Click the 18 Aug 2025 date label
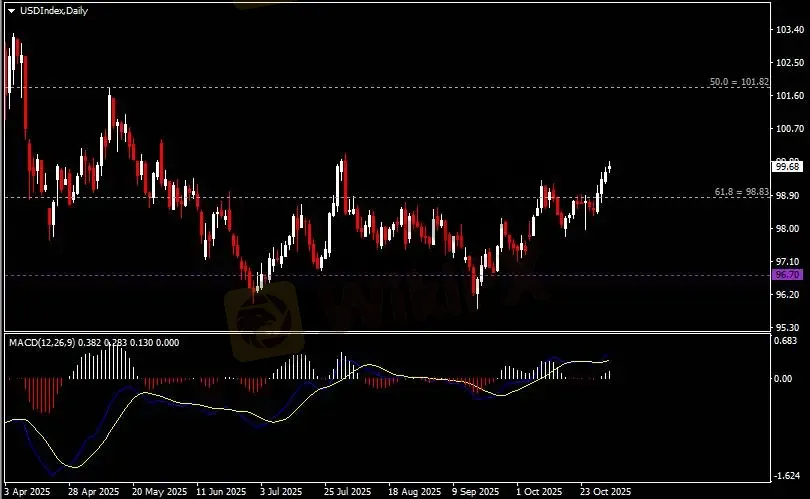Screen dimensions: 810x499 point(414,491)
